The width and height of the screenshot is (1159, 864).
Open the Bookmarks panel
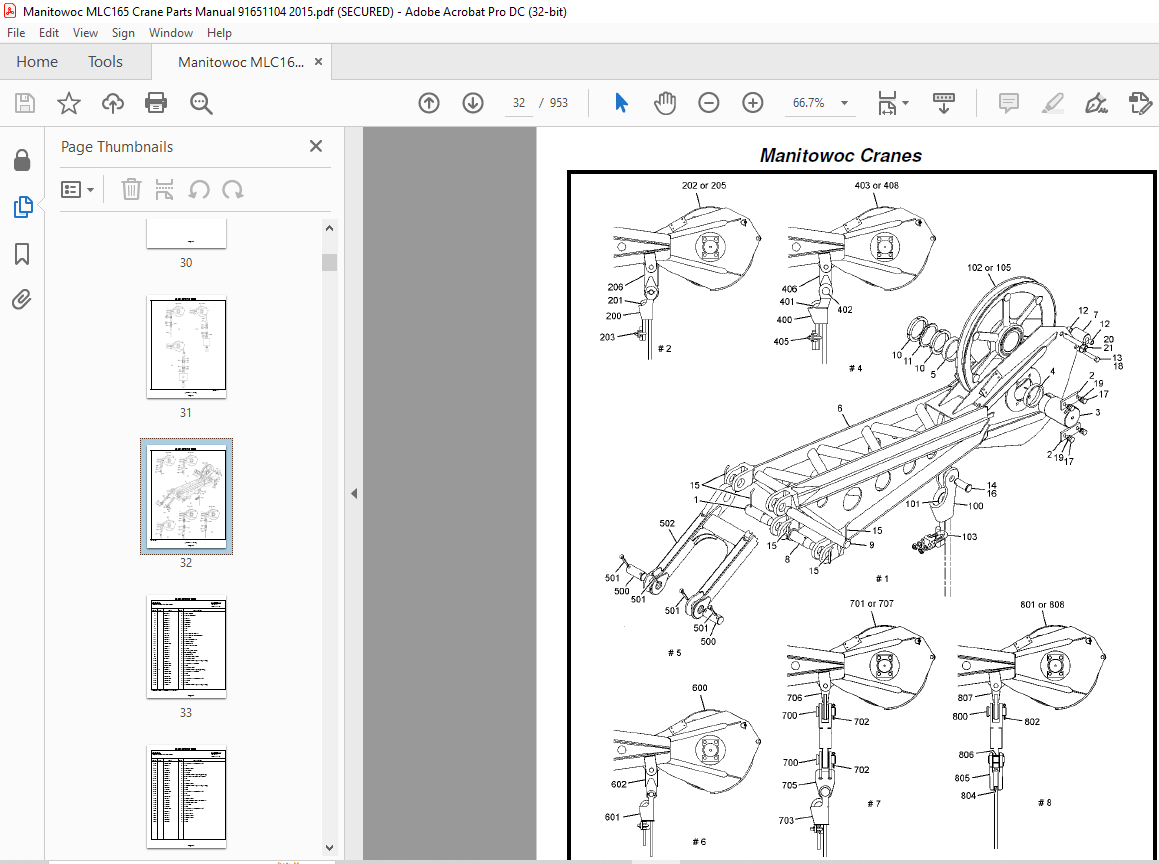tap(22, 254)
